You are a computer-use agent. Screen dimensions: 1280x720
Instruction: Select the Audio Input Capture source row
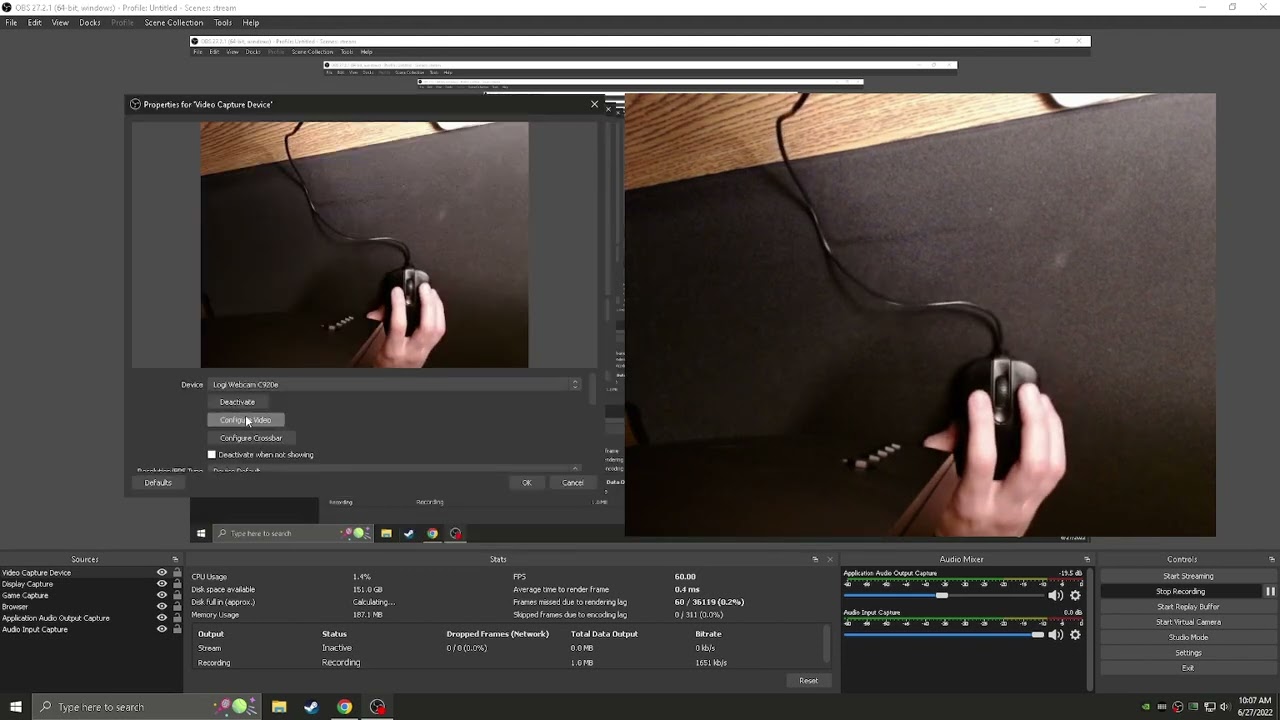(x=92, y=629)
